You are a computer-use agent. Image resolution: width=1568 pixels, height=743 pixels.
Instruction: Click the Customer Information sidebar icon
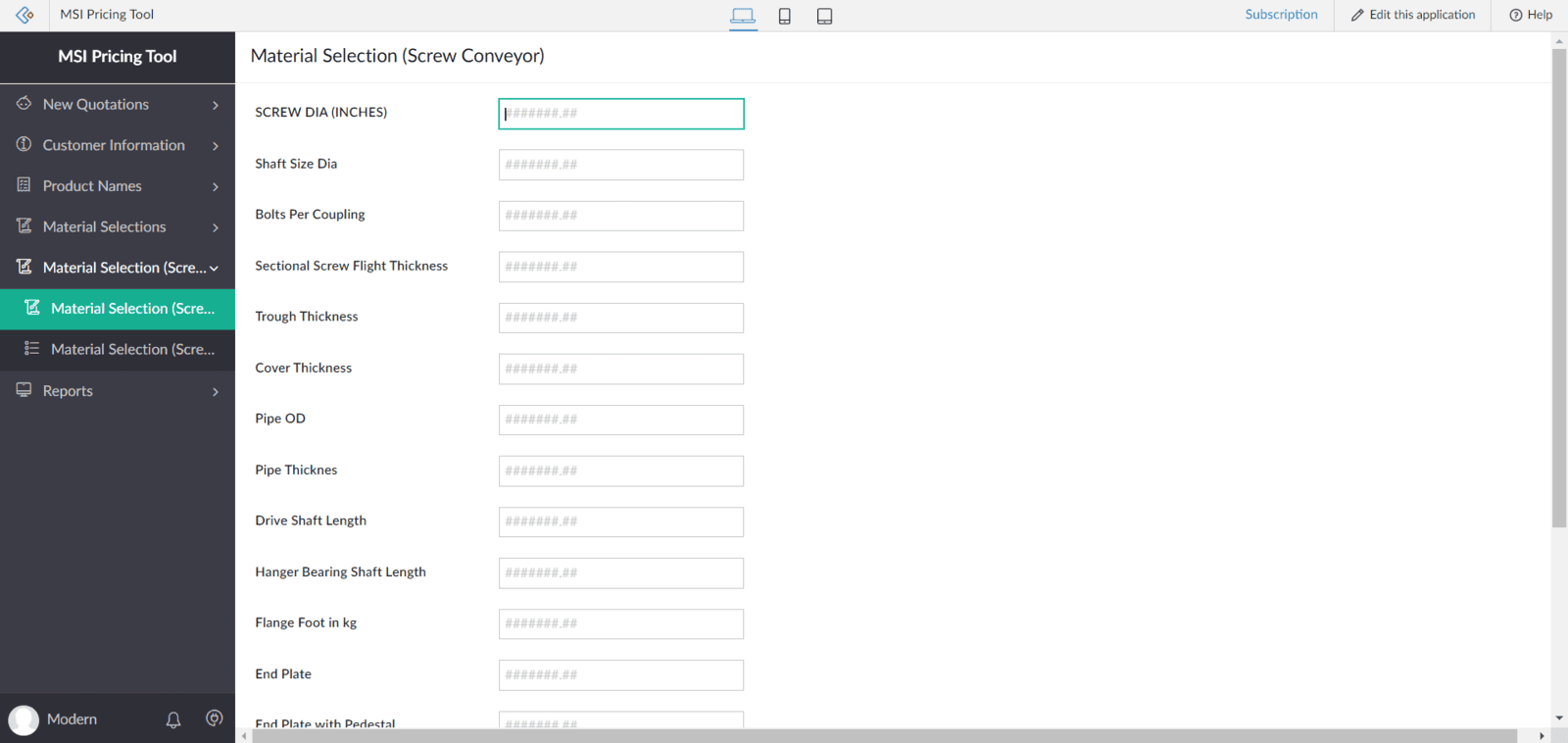(24, 144)
